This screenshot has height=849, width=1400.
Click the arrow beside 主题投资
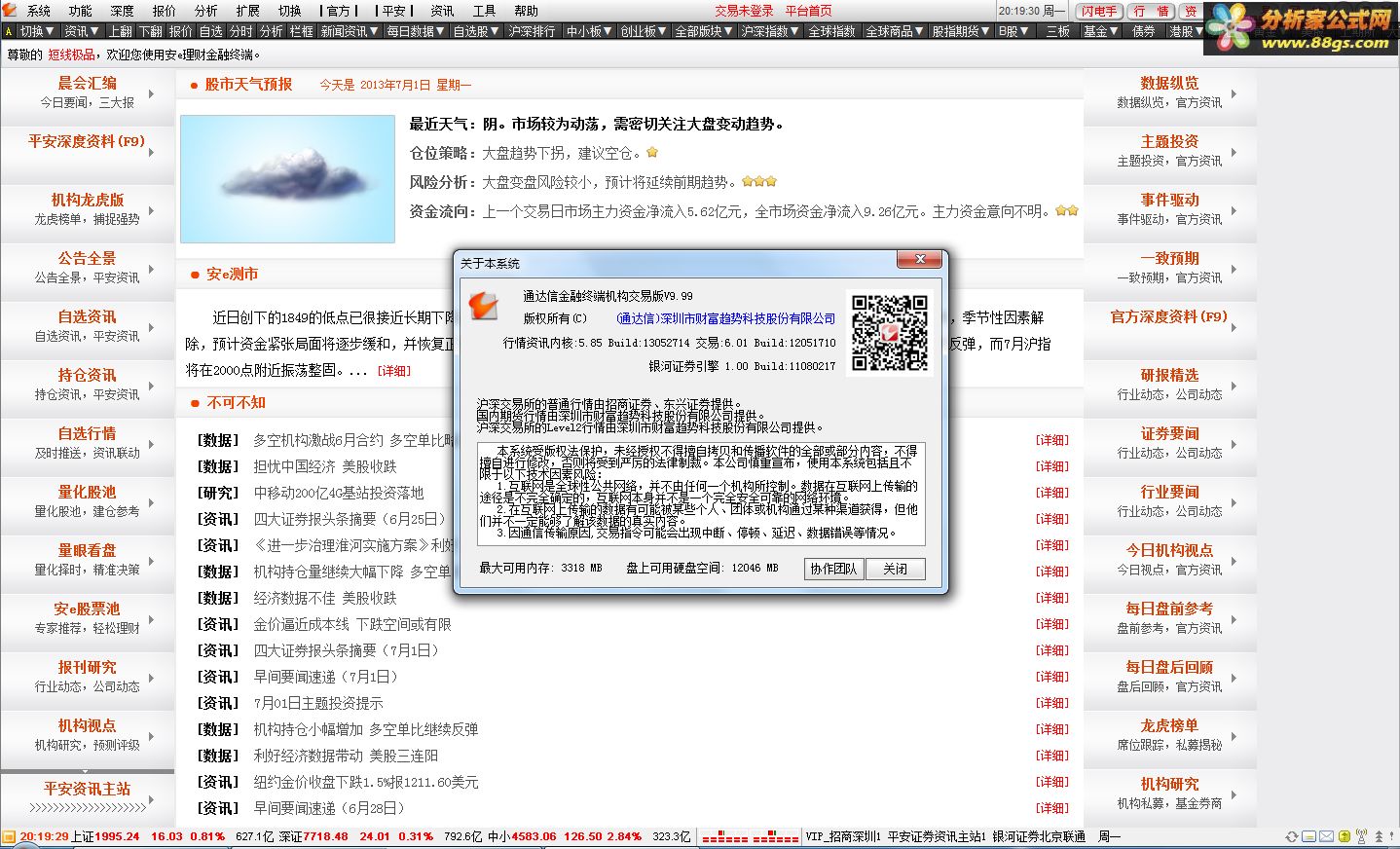(1234, 153)
